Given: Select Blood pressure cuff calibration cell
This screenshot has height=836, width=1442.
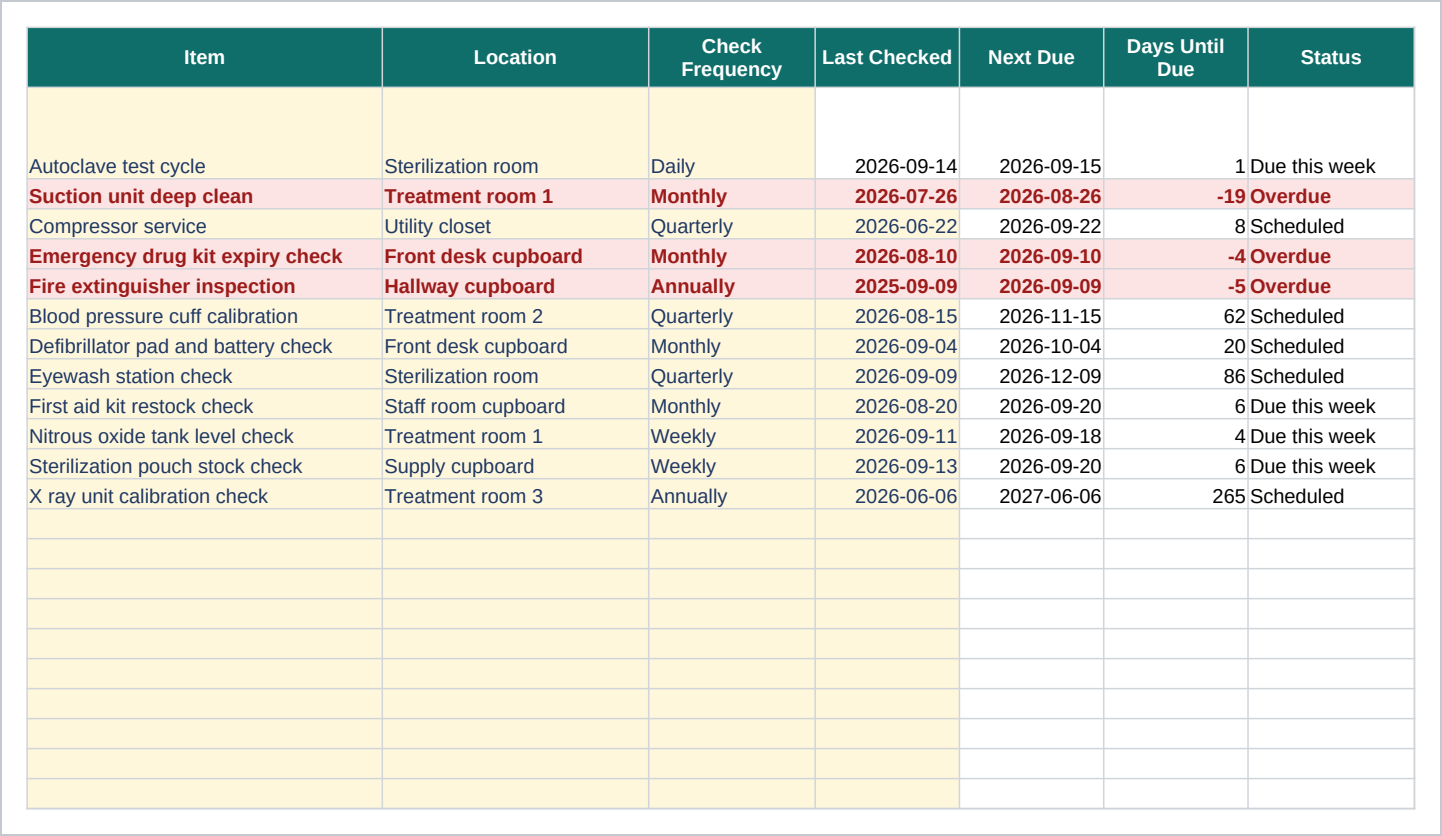Looking at the screenshot, I should [205, 315].
